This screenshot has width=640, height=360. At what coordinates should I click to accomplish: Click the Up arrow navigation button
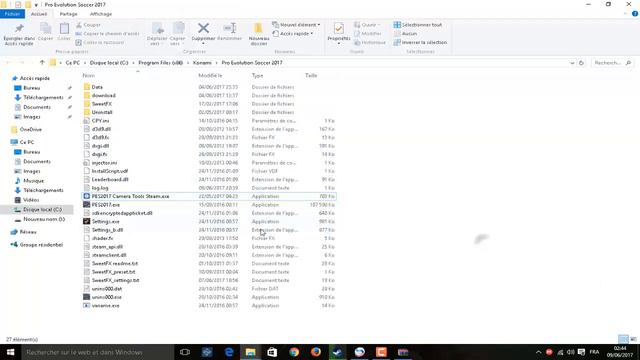42,62
